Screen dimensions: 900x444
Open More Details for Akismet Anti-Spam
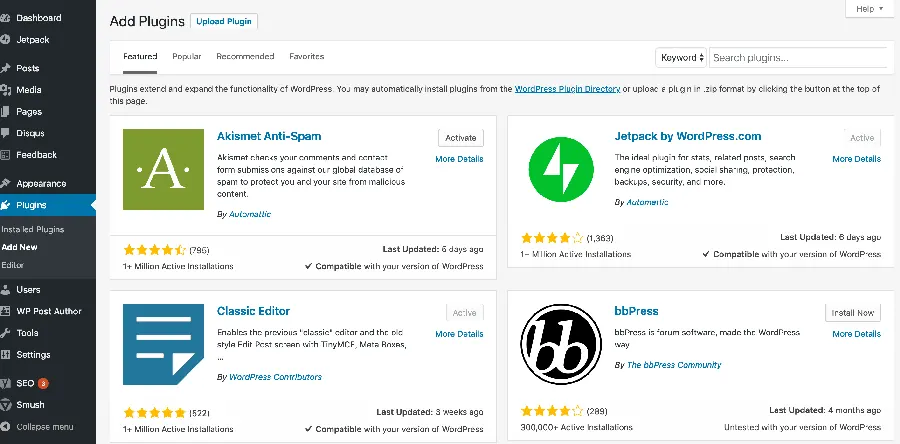459,159
